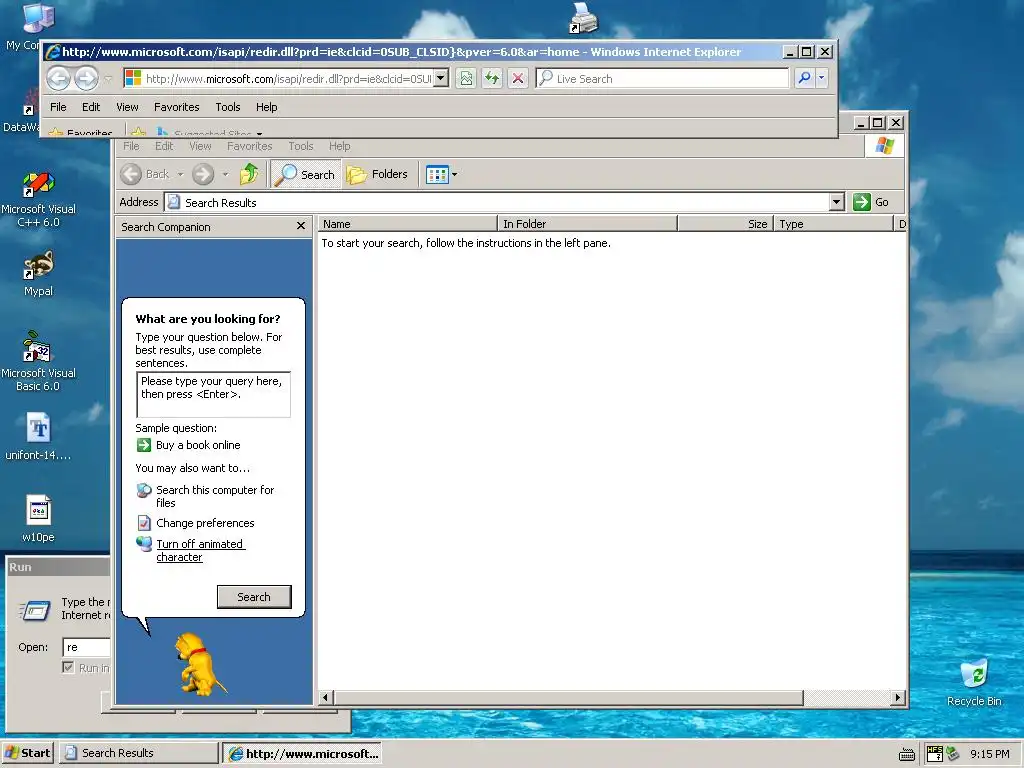Click keyboard icon in system tray
This screenshot has height=768, width=1024.
point(906,754)
